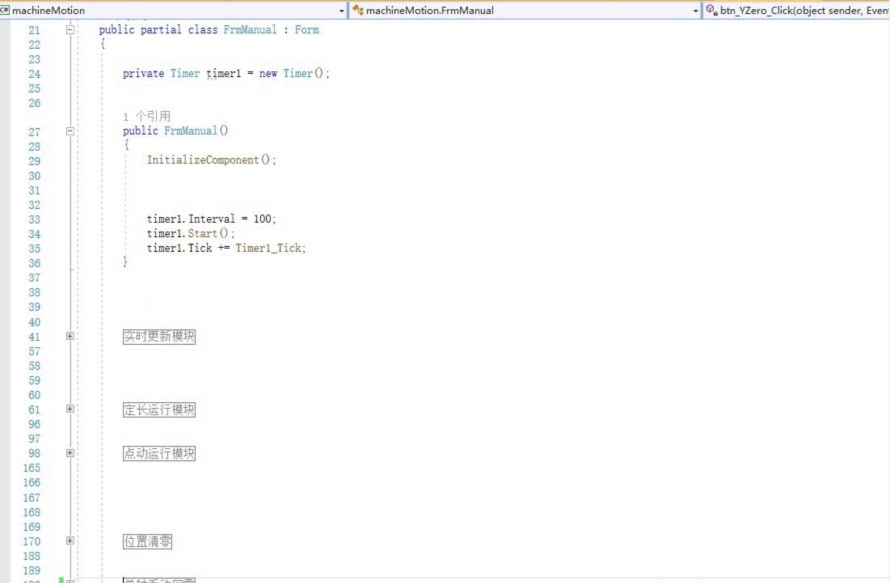
Task: Collapse the FrmManual class at line 21
Action: pos(70,30)
